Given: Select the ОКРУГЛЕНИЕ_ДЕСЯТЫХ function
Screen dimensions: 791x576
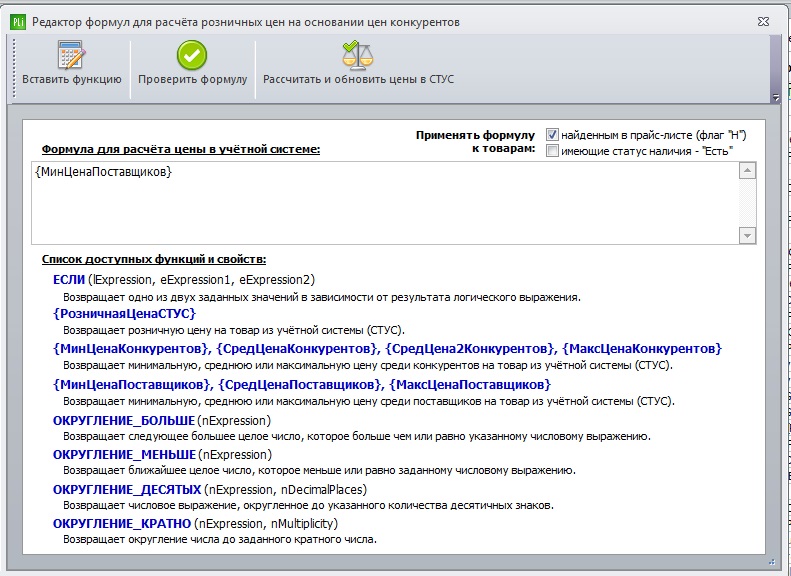Looking at the screenshot, I should [x=127, y=490].
